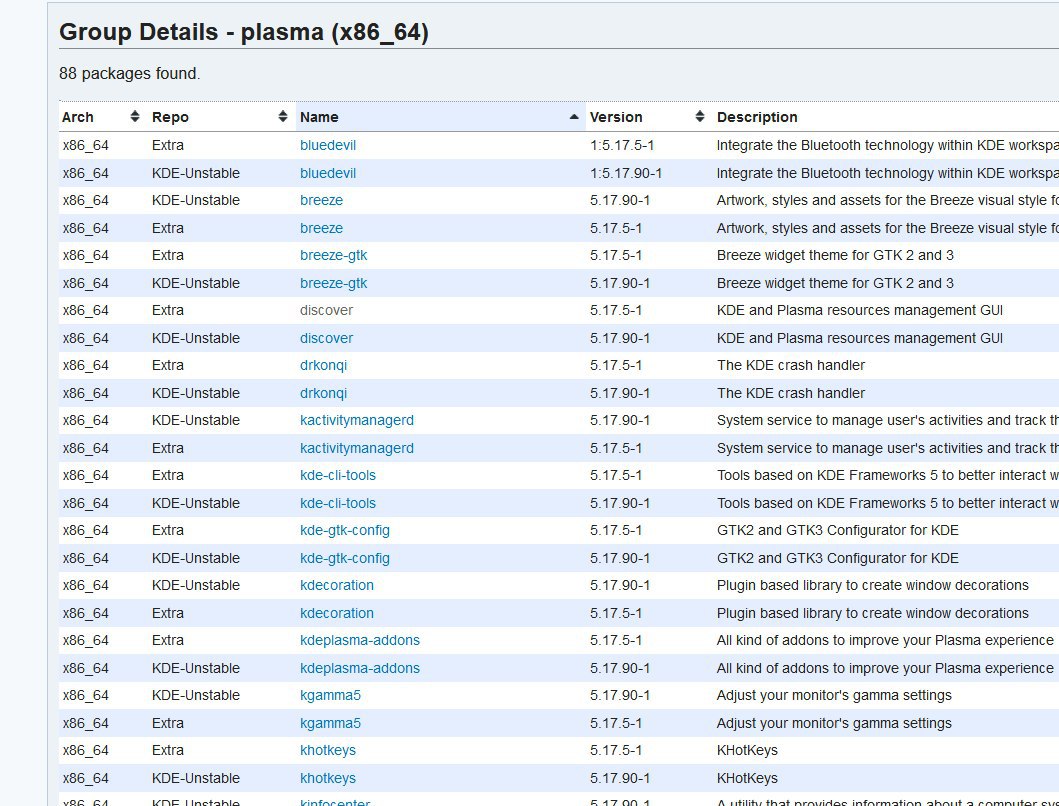Screen dimensions: 1059x806
Task: Open drkonqi package from KDE-Unstable repo
Action: pyautogui.click(x=324, y=393)
